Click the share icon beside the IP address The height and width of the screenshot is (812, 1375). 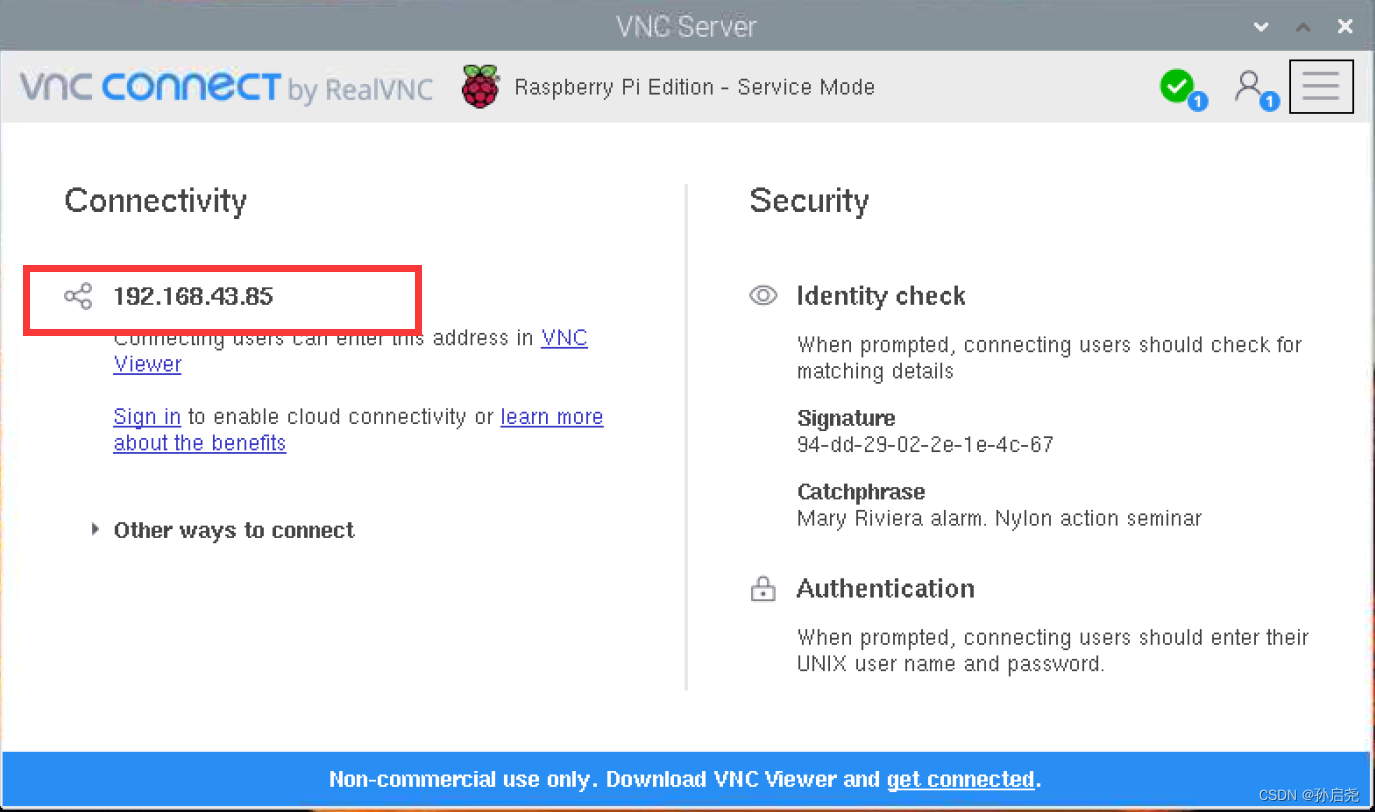click(x=78, y=296)
